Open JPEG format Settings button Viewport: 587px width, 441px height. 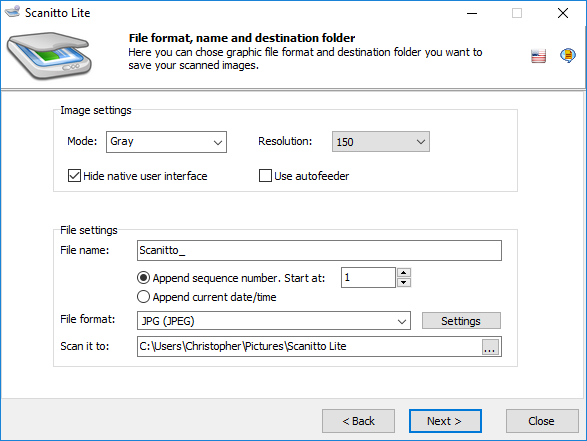pyautogui.click(x=461, y=321)
